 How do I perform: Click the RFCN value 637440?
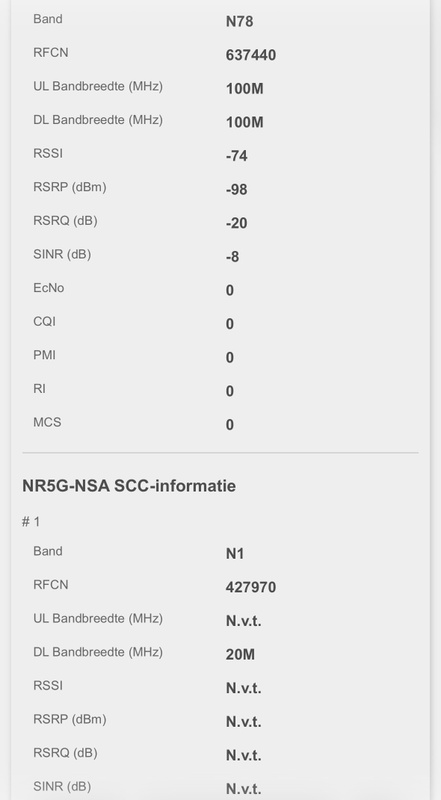coord(251,55)
